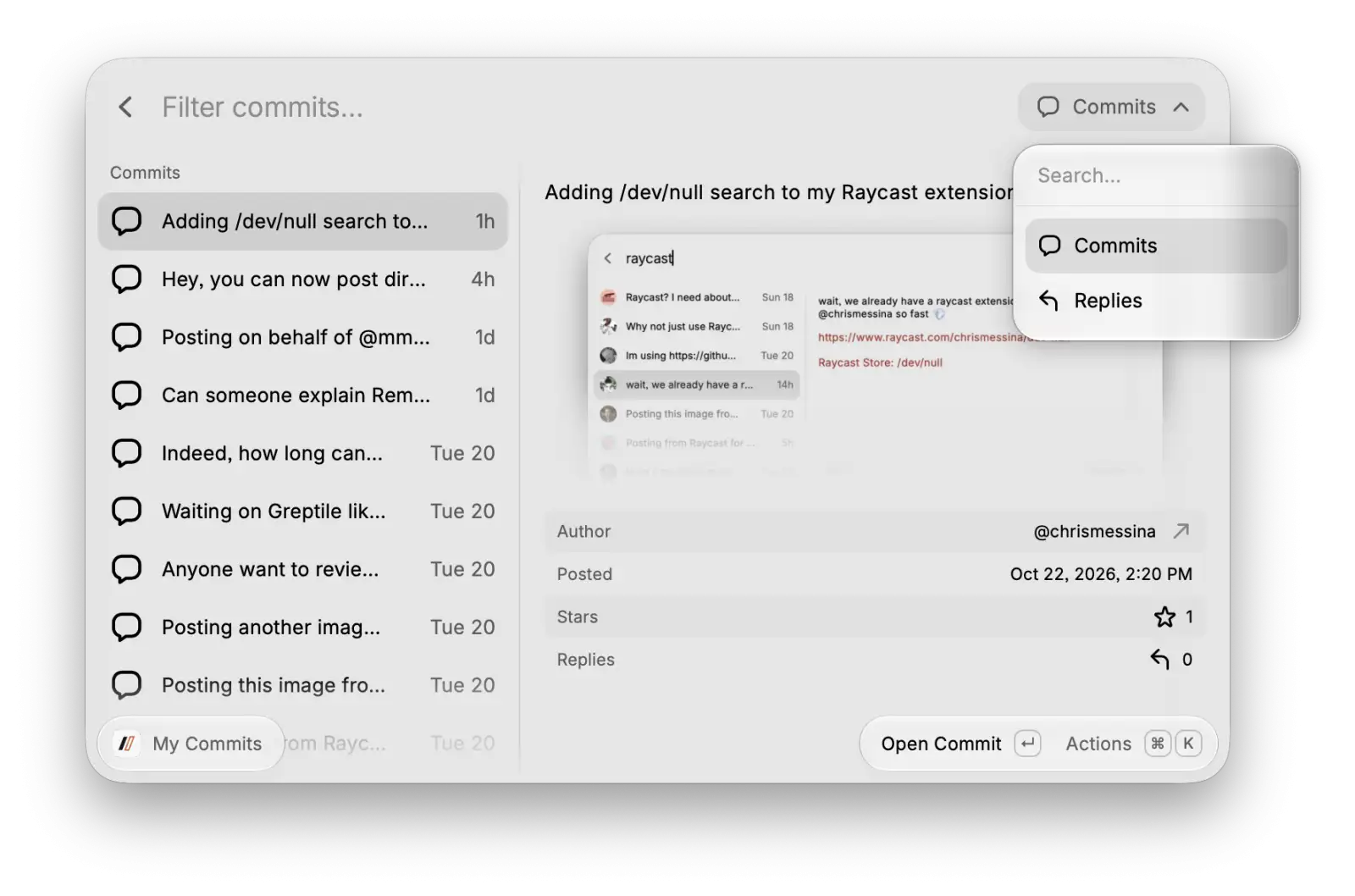Image resolution: width=1355 pixels, height=896 pixels.
Task: Select 'Posting this image fro...' row
Action: [x=302, y=685]
